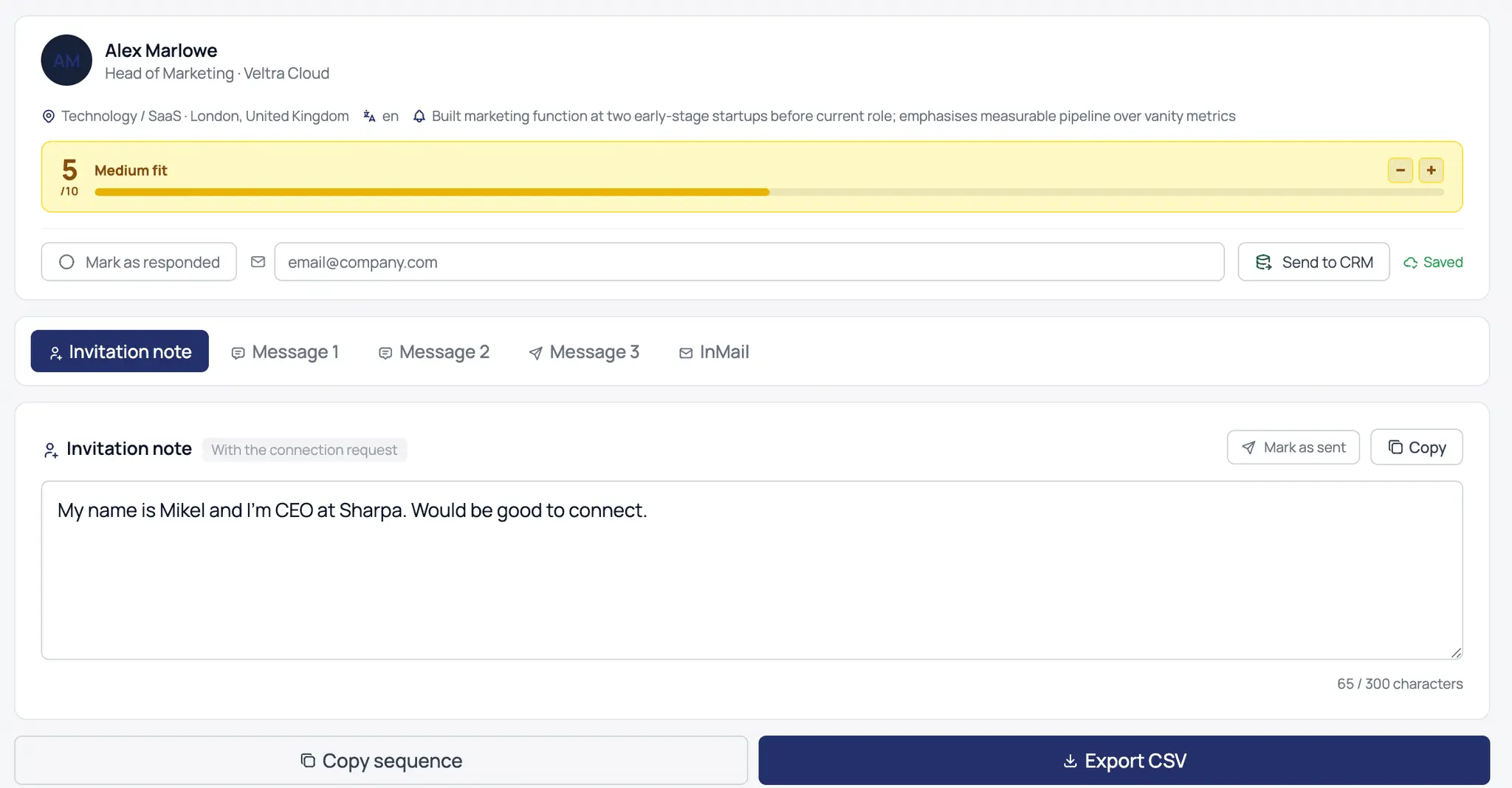Click the Alex Marlowe name heading

pyautogui.click(x=161, y=50)
